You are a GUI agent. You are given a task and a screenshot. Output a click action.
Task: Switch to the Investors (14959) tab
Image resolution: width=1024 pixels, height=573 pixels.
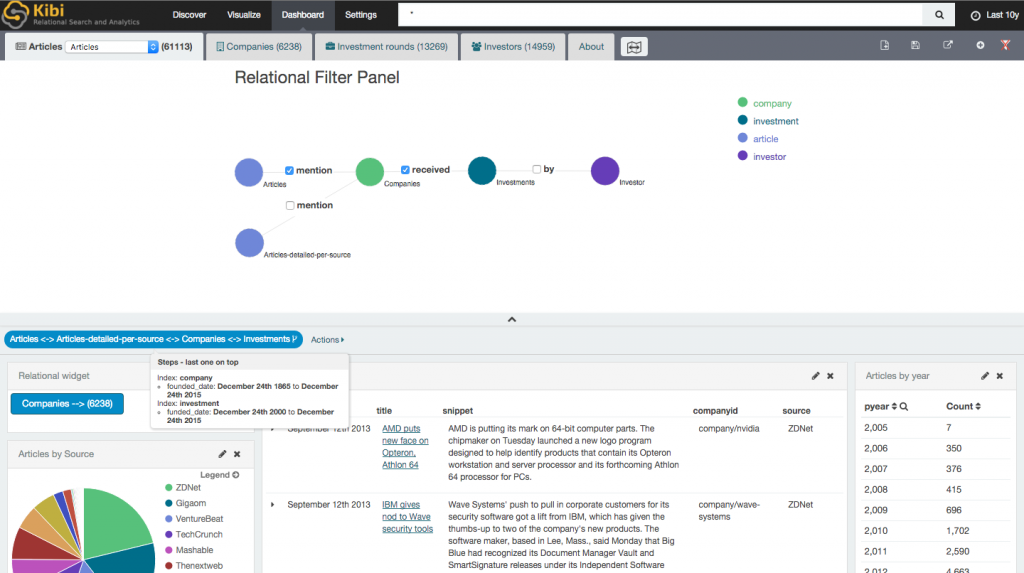click(x=513, y=47)
